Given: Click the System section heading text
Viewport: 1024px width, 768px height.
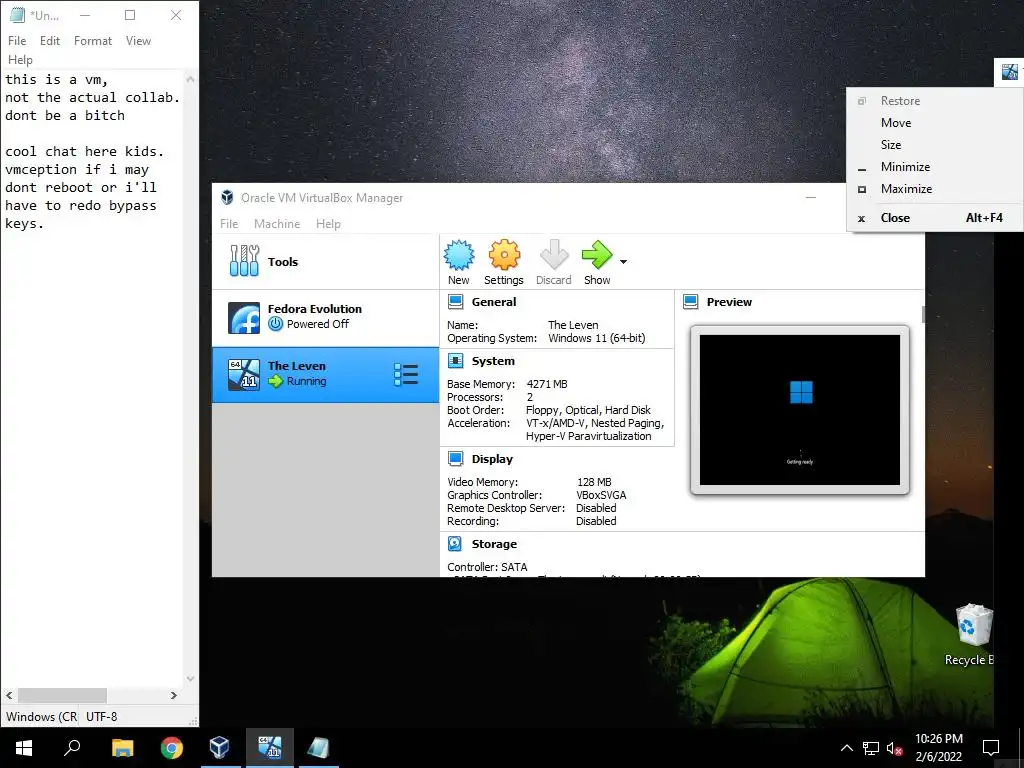Looking at the screenshot, I should 493,360.
